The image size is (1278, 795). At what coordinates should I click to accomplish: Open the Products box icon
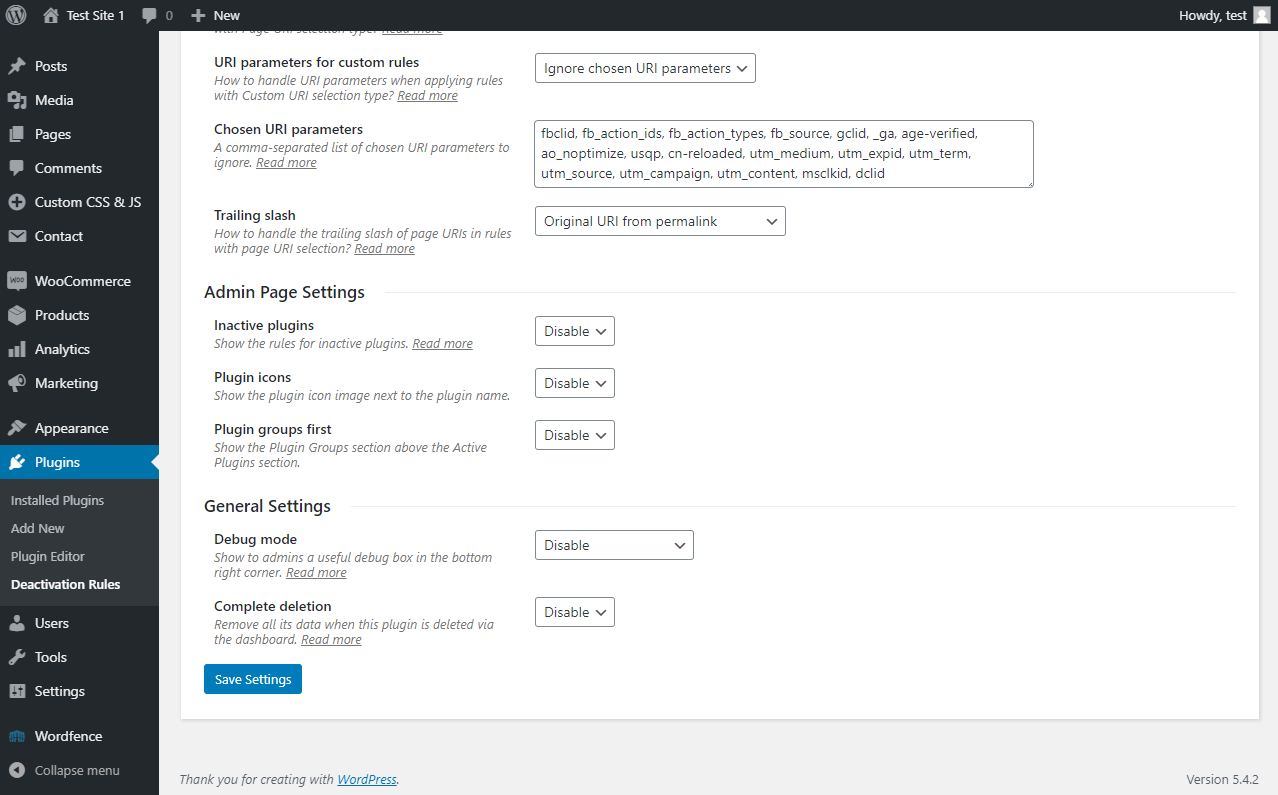point(17,315)
